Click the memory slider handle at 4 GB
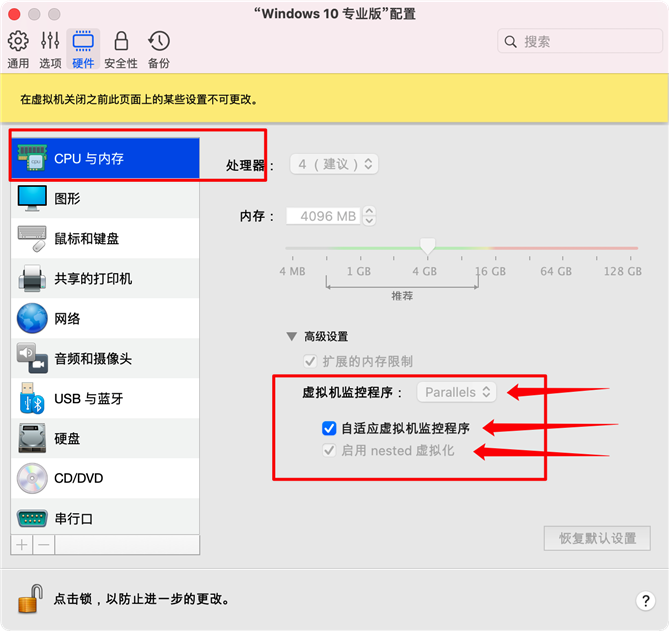 coord(428,246)
